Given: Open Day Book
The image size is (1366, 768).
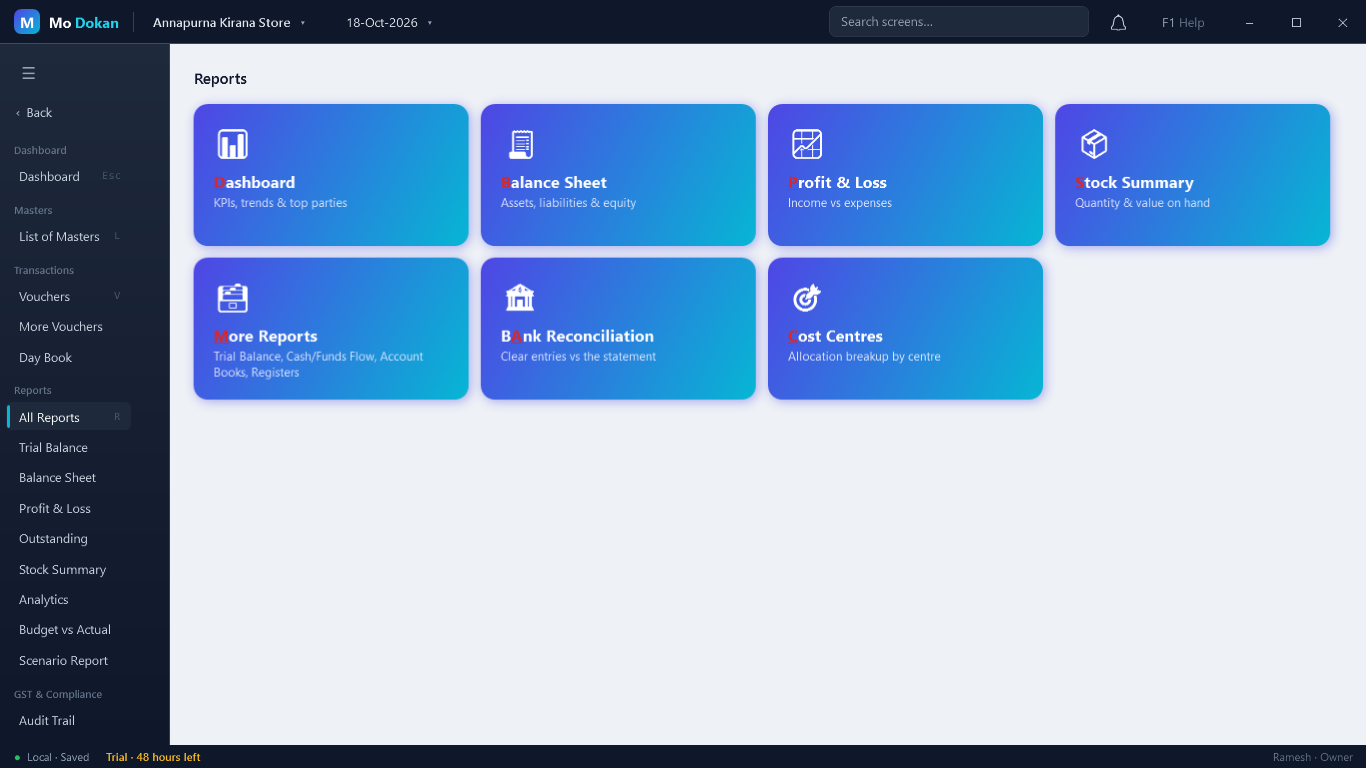Looking at the screenshot, I should 68,358.
